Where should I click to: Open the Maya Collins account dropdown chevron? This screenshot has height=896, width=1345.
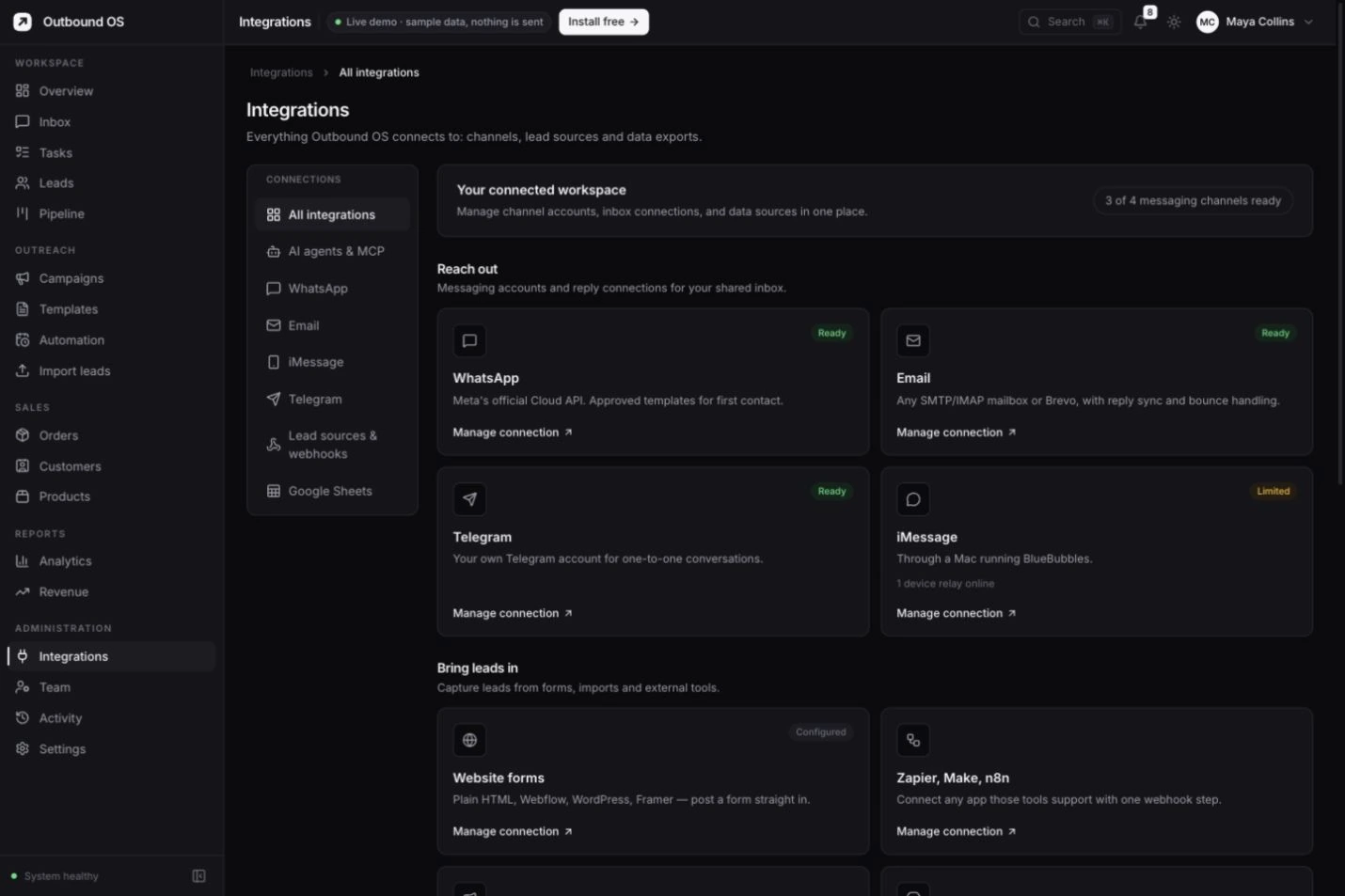click(x=1308, y=22)
